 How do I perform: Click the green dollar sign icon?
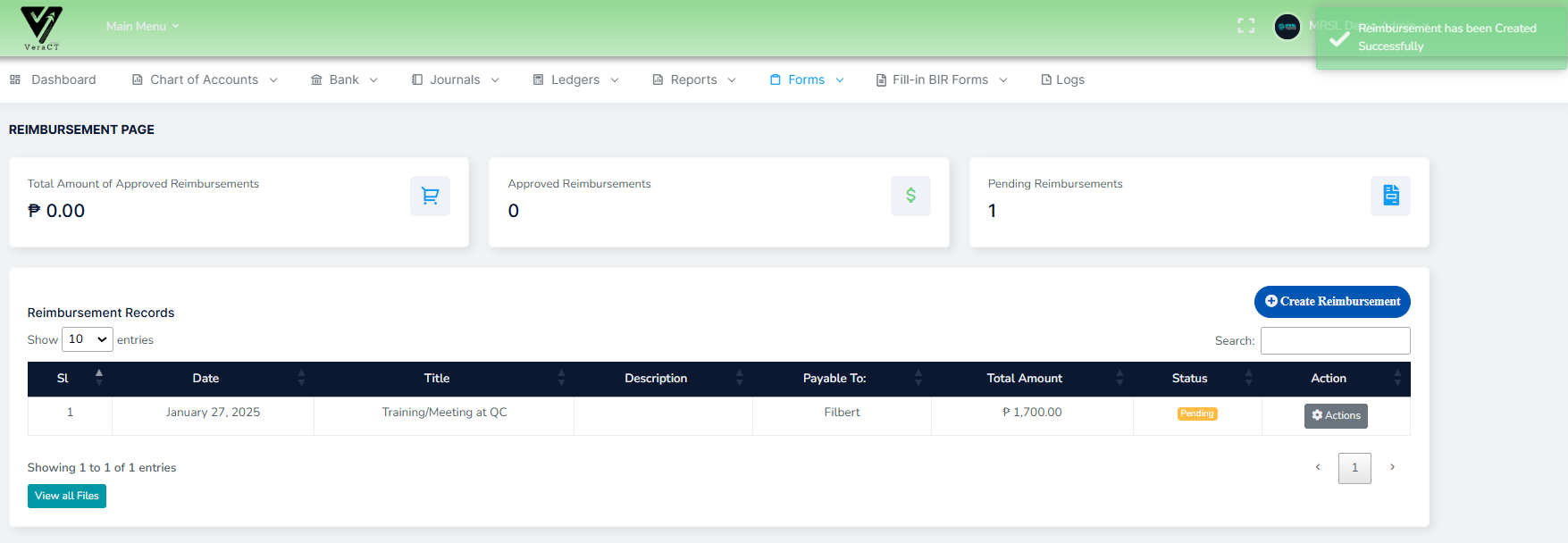[910, 196]
